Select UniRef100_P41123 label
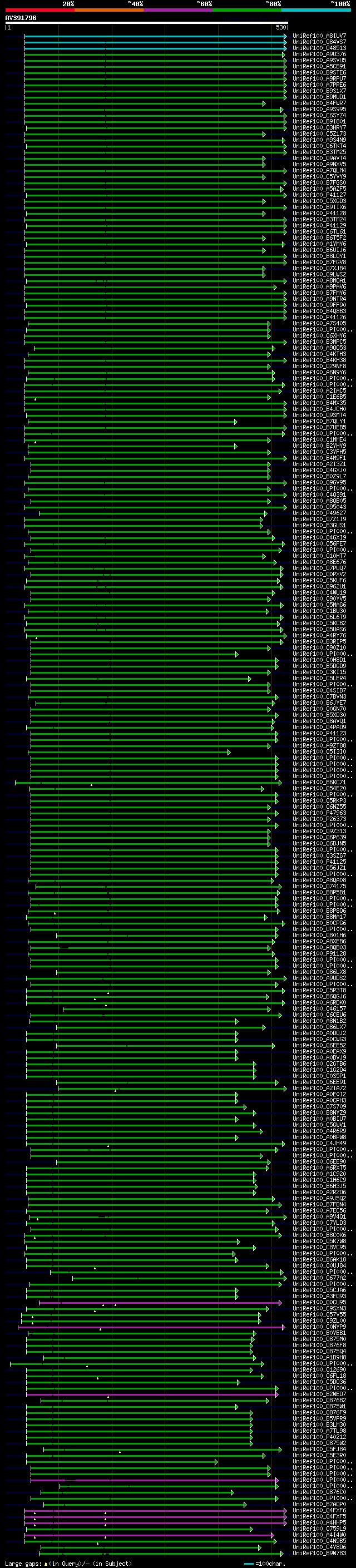The height and width of the screenshot is (1568, 356). click(319, 734)
